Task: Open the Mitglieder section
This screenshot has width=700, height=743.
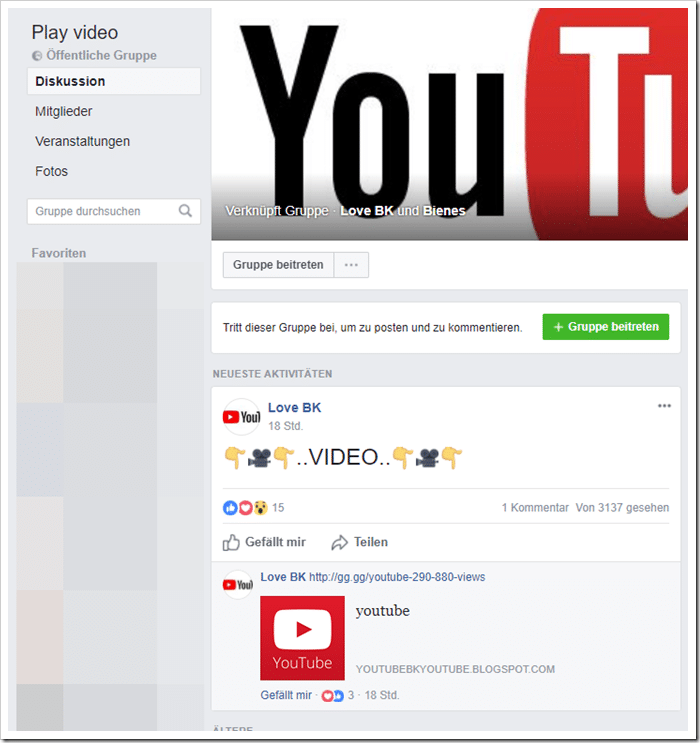Action: pos(64,111)
